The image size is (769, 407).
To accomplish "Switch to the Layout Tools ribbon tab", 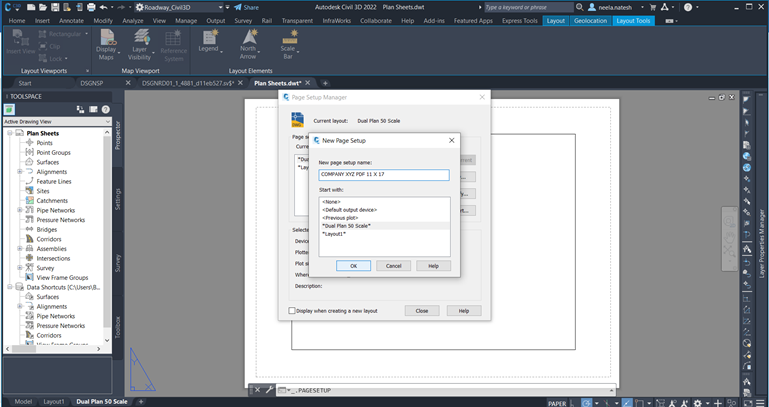I will [633, 21].
